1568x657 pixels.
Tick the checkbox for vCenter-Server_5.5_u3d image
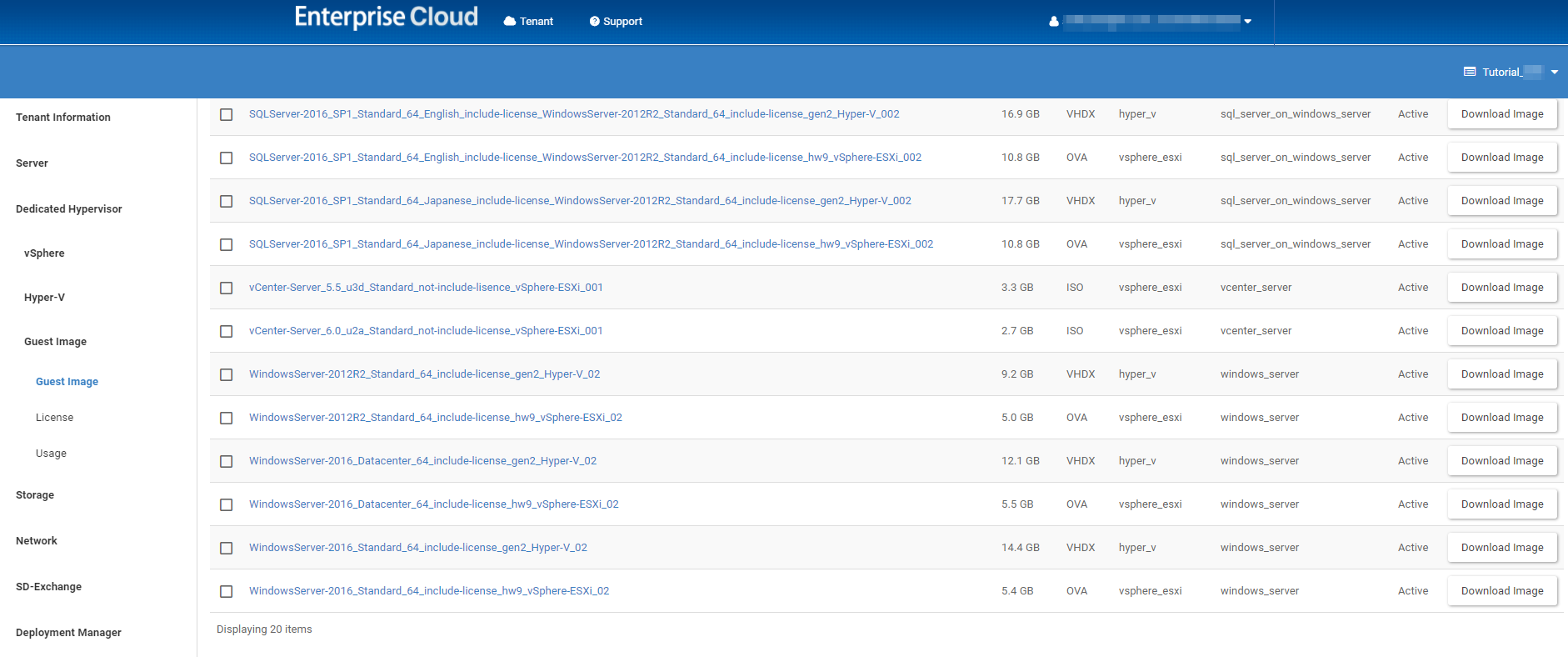pos(226,288)
